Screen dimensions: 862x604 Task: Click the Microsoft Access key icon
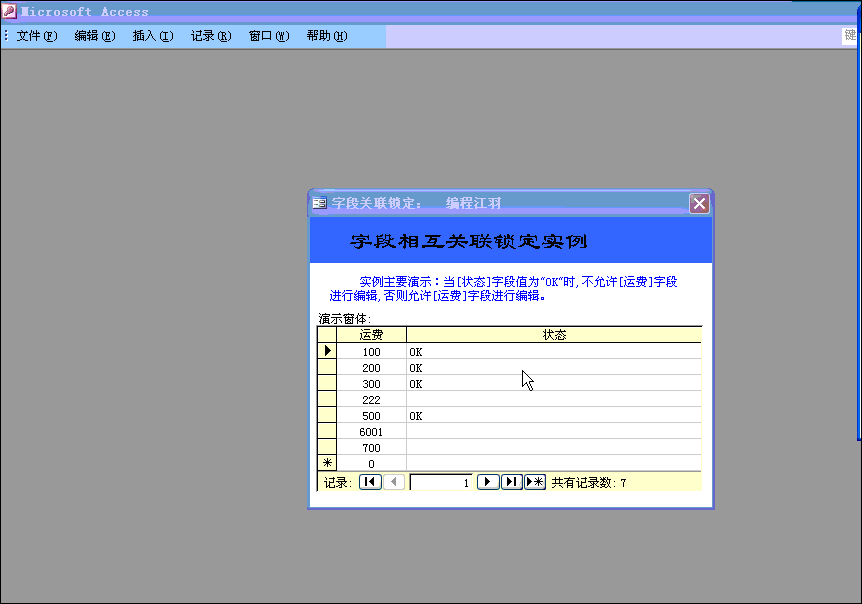(x=9, y=11)
